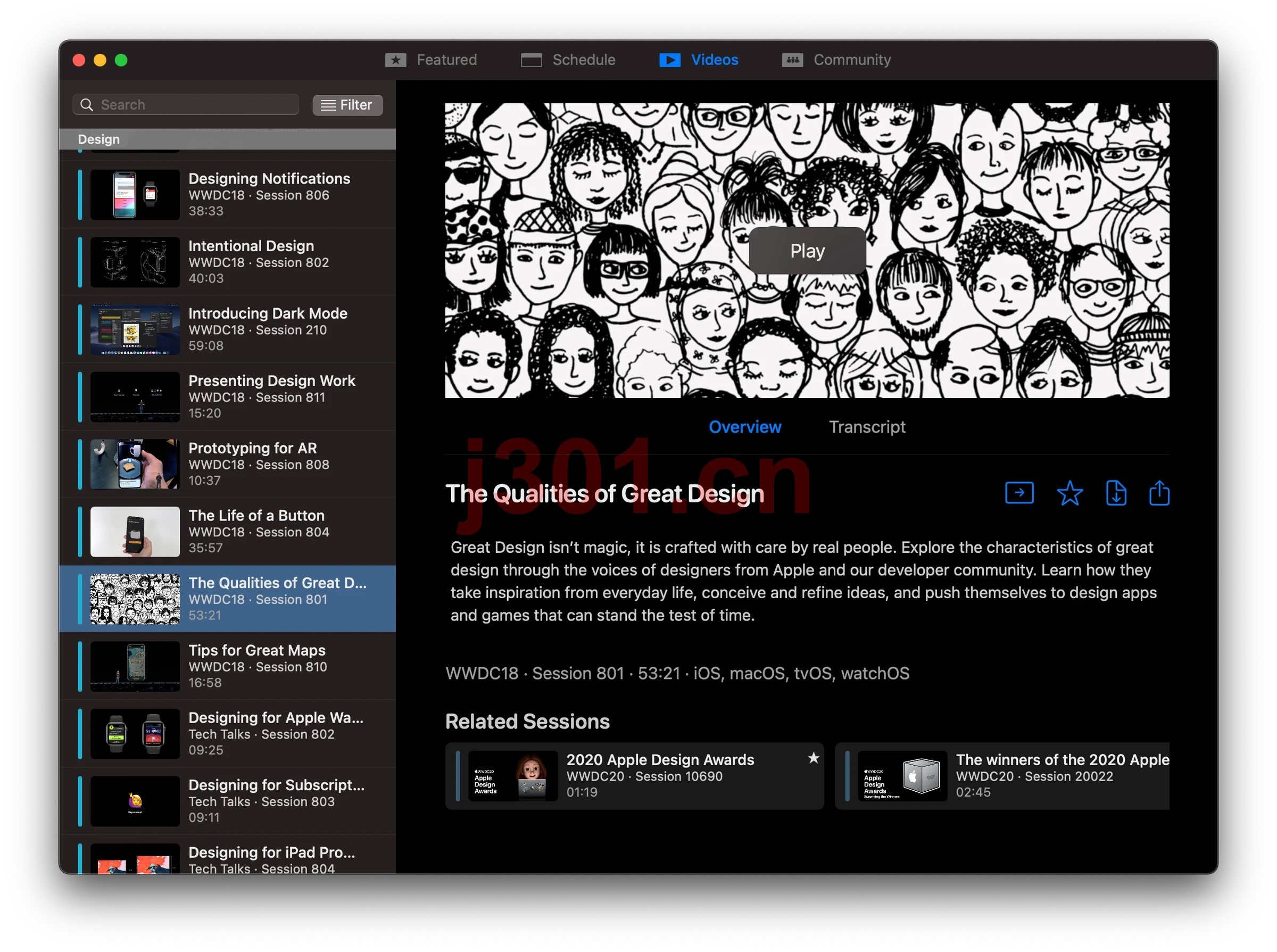1277x952 pixels.
Task: Click the Tips for Great Maps thumbnail
Action: click(135, 667)
